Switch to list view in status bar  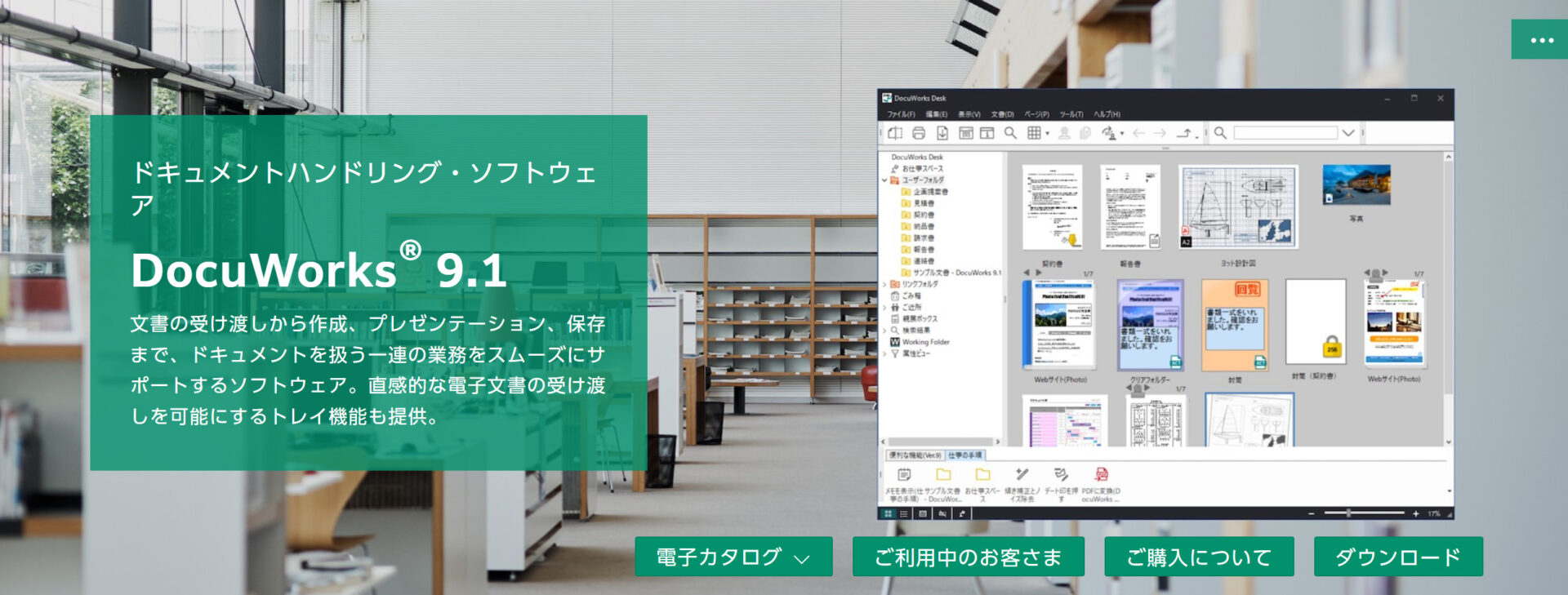[904, 514]
